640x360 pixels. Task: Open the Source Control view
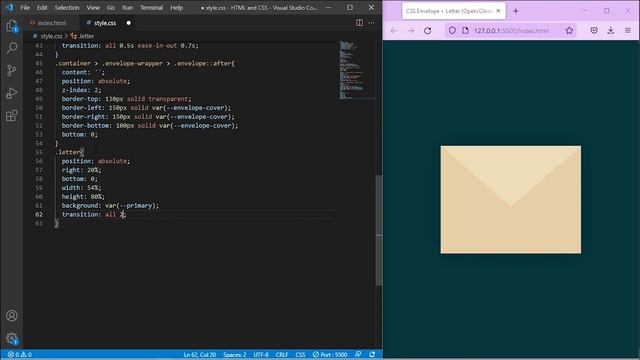[12, 71]
